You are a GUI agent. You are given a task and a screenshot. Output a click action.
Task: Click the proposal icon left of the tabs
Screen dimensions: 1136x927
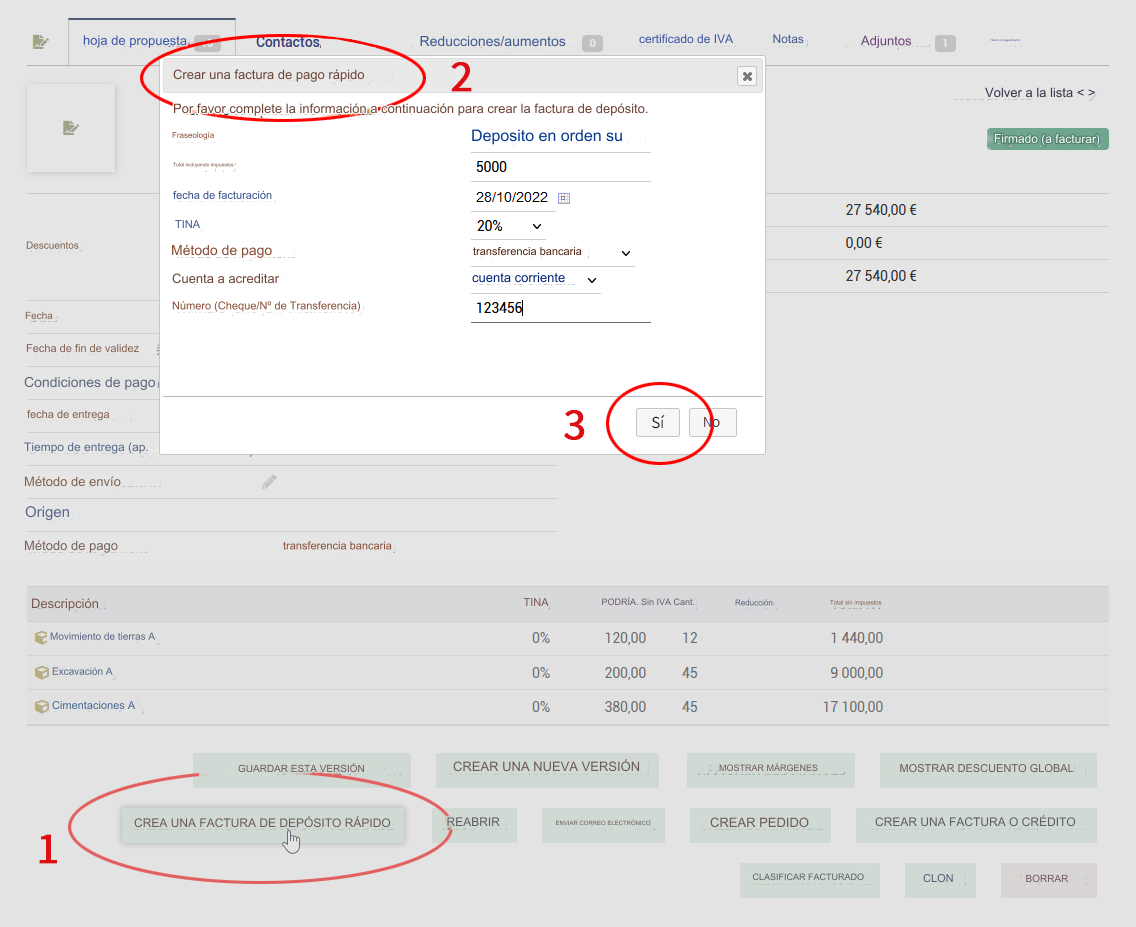click(41, 42)
